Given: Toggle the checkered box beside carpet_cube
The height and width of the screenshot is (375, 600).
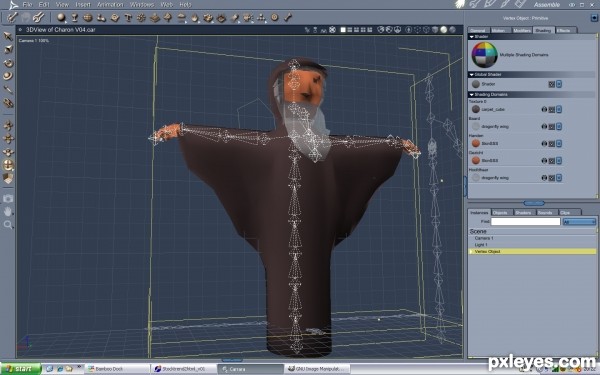Looking at the screenshot, I should point(551,109).
